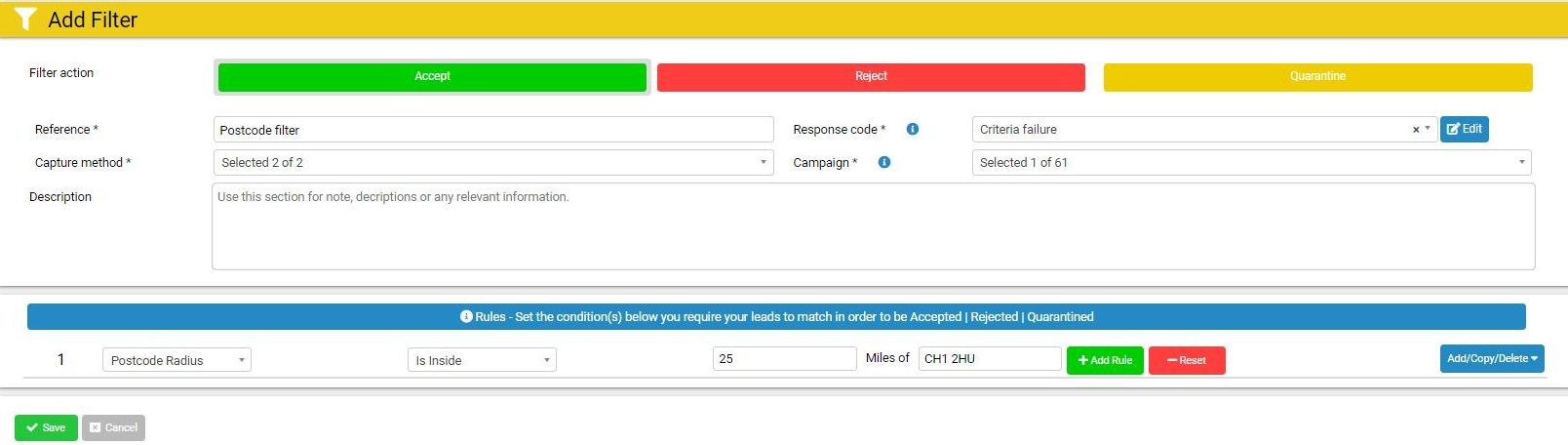Screen dimensions: 1568x445
Task: Select the green Accept filter action
Action: tap(432, 76)
